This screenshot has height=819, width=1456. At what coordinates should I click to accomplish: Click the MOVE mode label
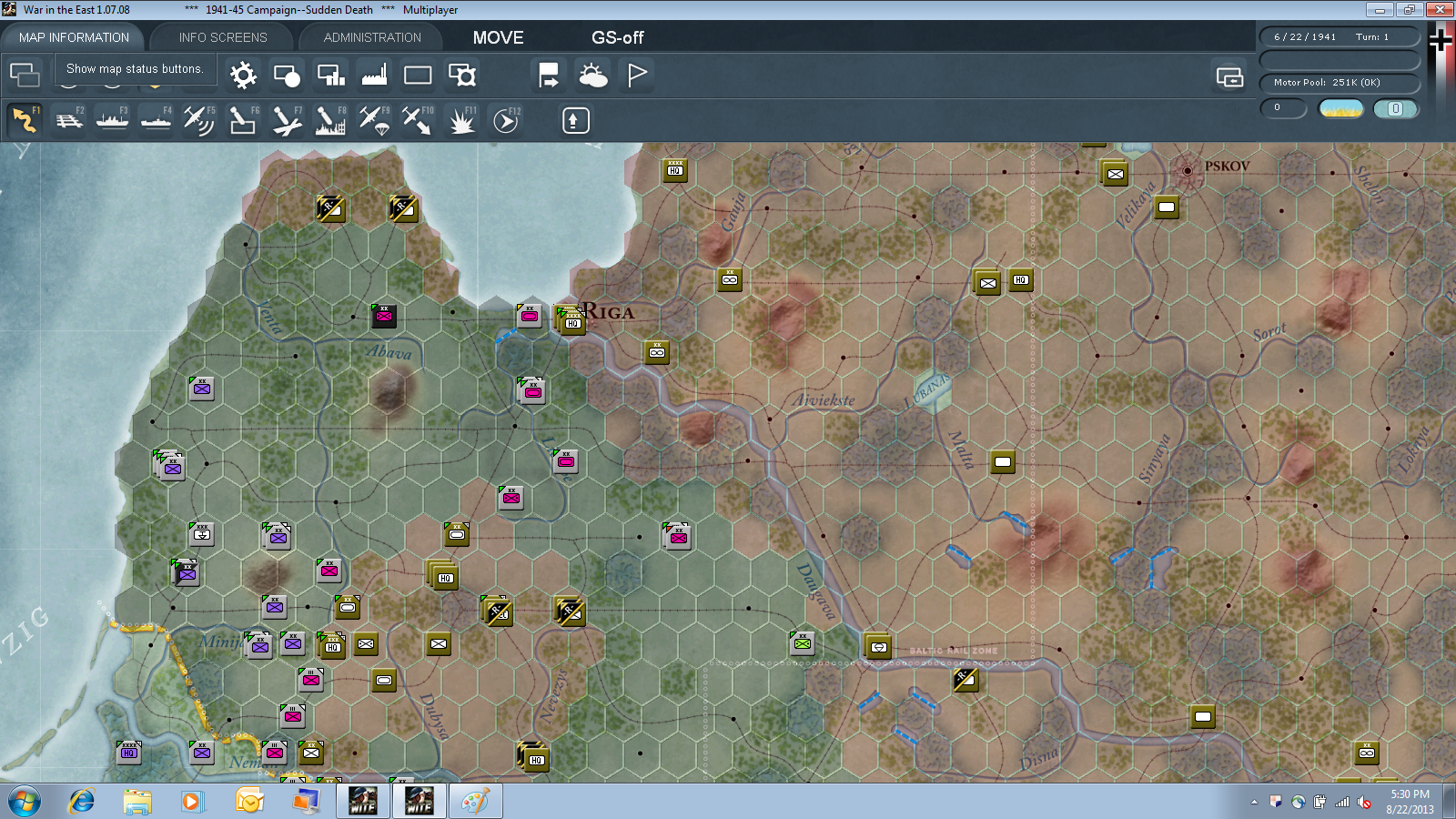(x=498, y=37)
